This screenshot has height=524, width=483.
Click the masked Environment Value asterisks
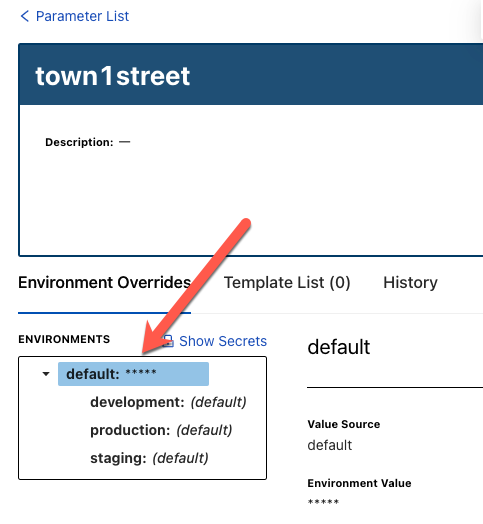(x=323, y=502)
